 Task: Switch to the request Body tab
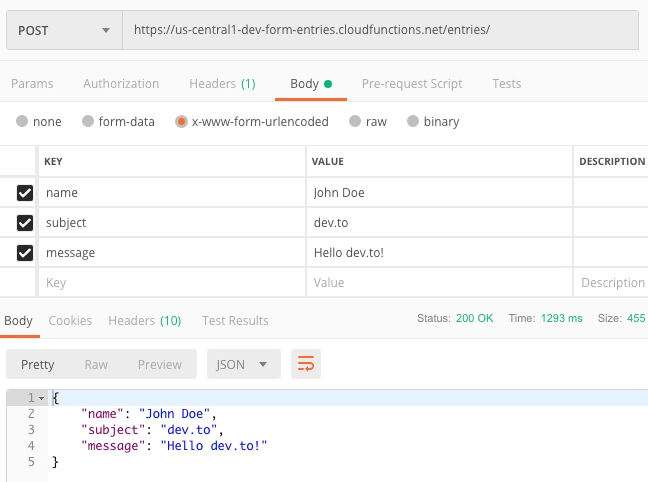[311, 84]
